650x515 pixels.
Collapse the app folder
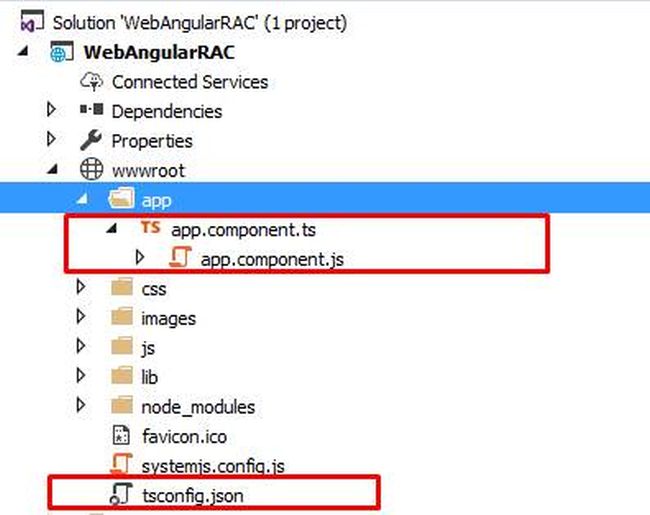pyautogui.click(x=82, y=199)
